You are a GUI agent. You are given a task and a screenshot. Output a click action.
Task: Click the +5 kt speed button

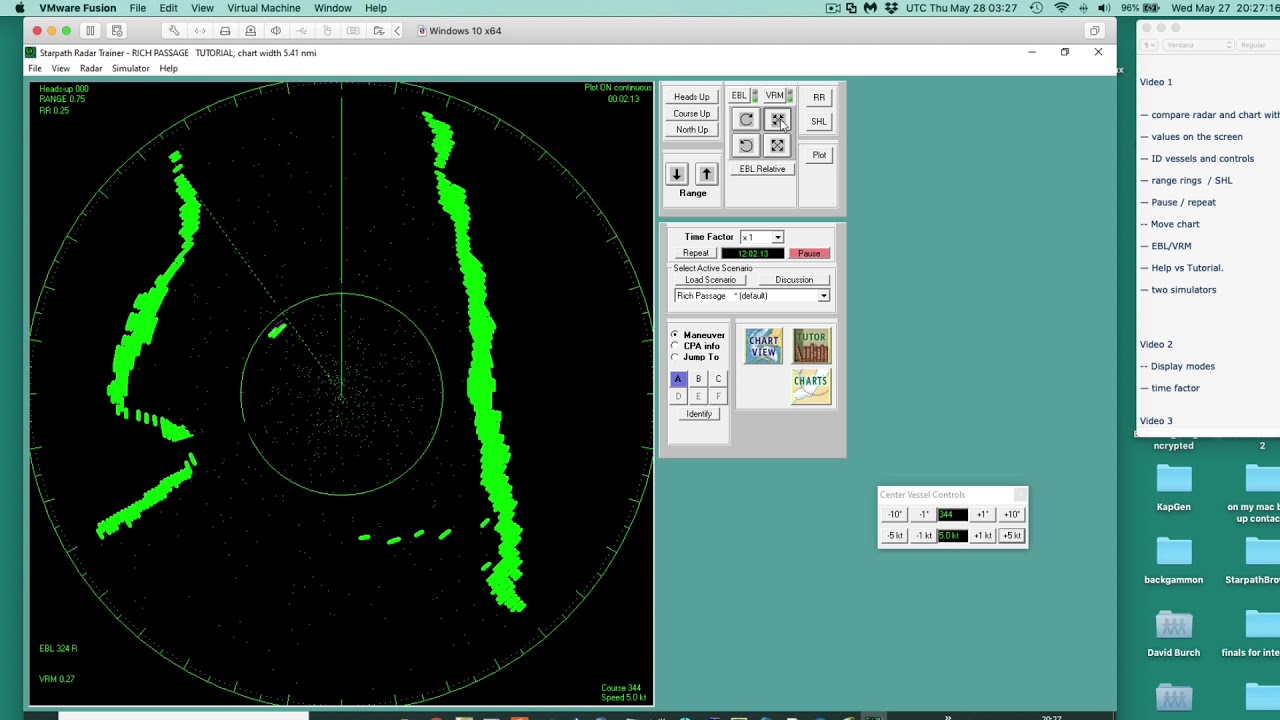click(x=1012, y=536)
